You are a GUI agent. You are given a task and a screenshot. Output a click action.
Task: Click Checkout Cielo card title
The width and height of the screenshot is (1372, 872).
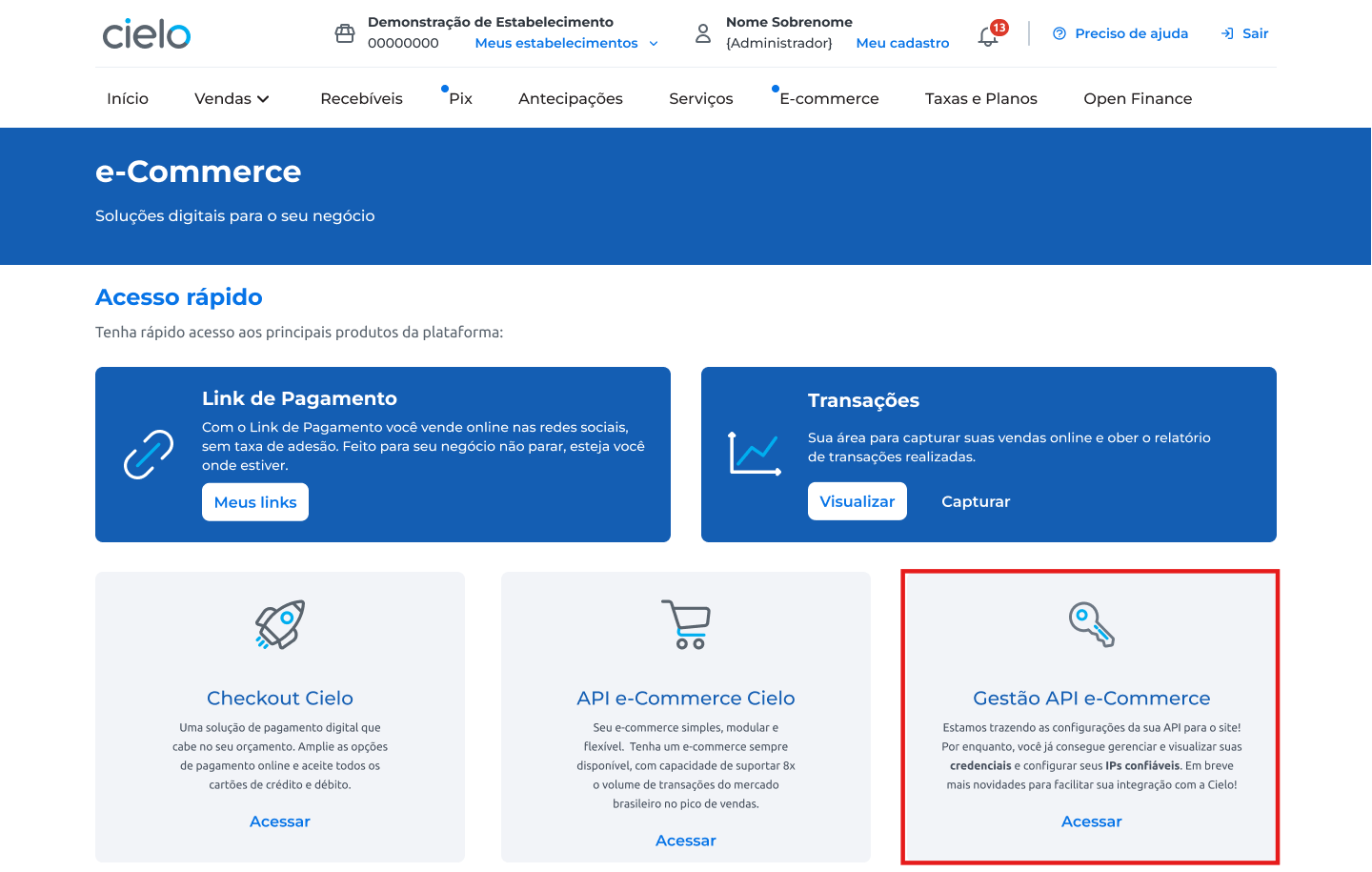[280, 699]
